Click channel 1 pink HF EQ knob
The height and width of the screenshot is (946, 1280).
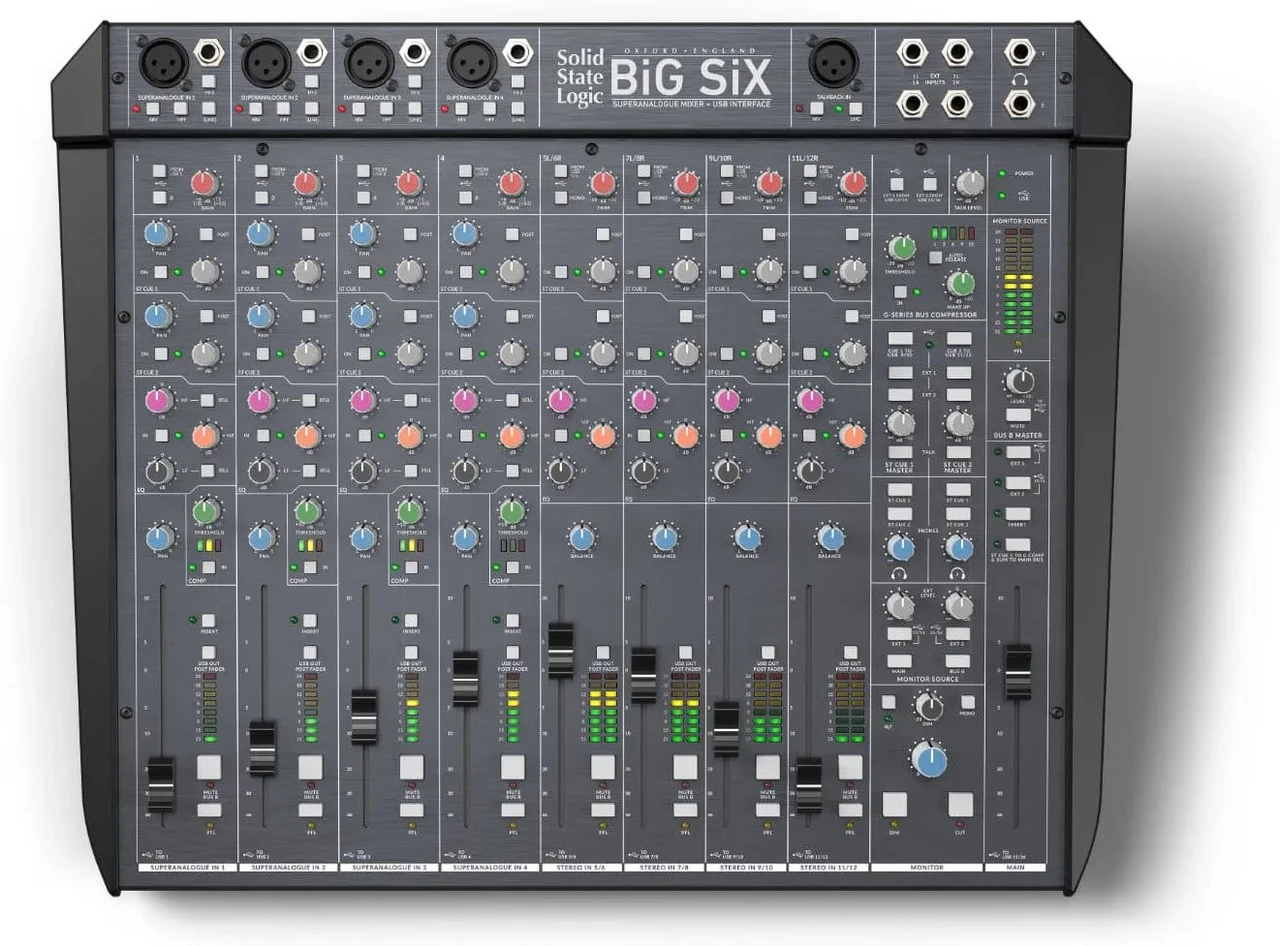coord(159,400)
